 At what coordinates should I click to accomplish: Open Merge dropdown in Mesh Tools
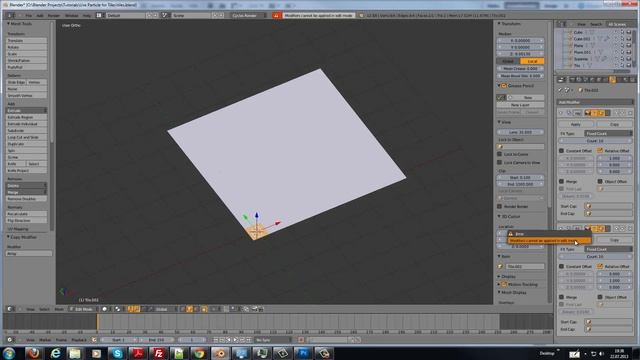click(x=26, y=192)
